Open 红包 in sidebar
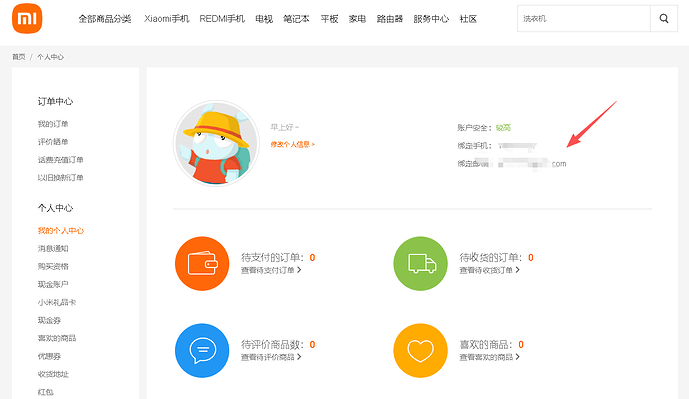The image size is (689, 399). pyautogui.click(x=45, y=392)
